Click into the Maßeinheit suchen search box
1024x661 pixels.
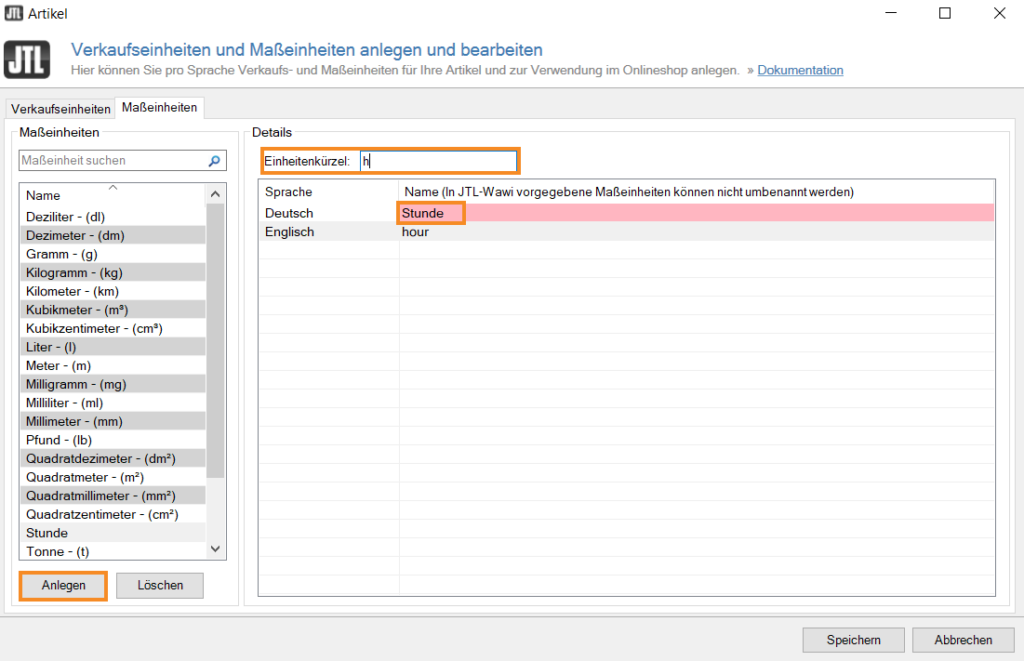[x=110, y=161]
